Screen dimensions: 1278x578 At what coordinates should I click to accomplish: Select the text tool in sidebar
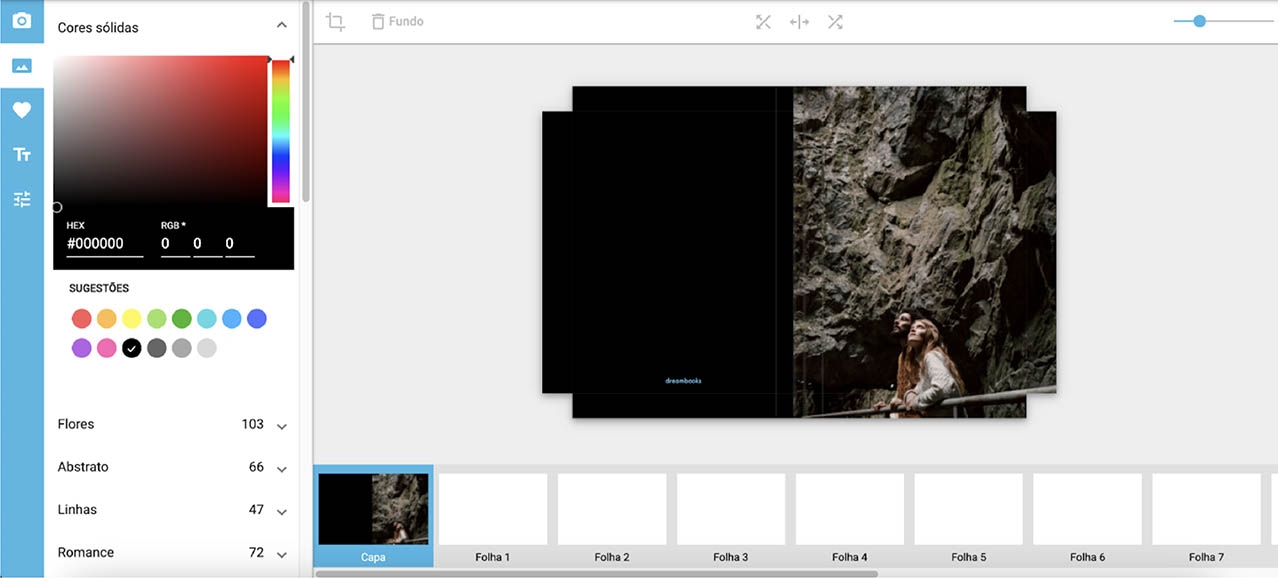point(22,154)
